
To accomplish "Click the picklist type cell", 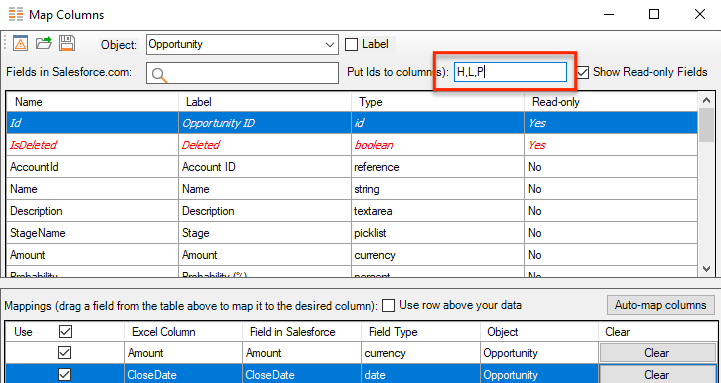I will coord(438,233).
